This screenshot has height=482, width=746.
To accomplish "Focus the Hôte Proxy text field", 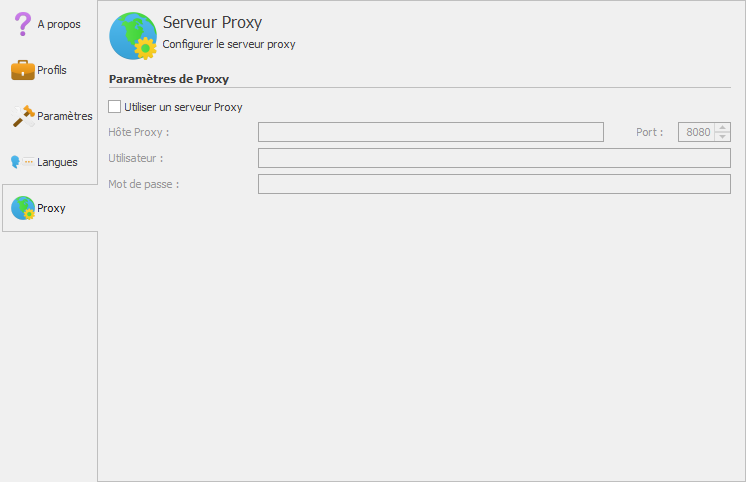I will point(430,132).
